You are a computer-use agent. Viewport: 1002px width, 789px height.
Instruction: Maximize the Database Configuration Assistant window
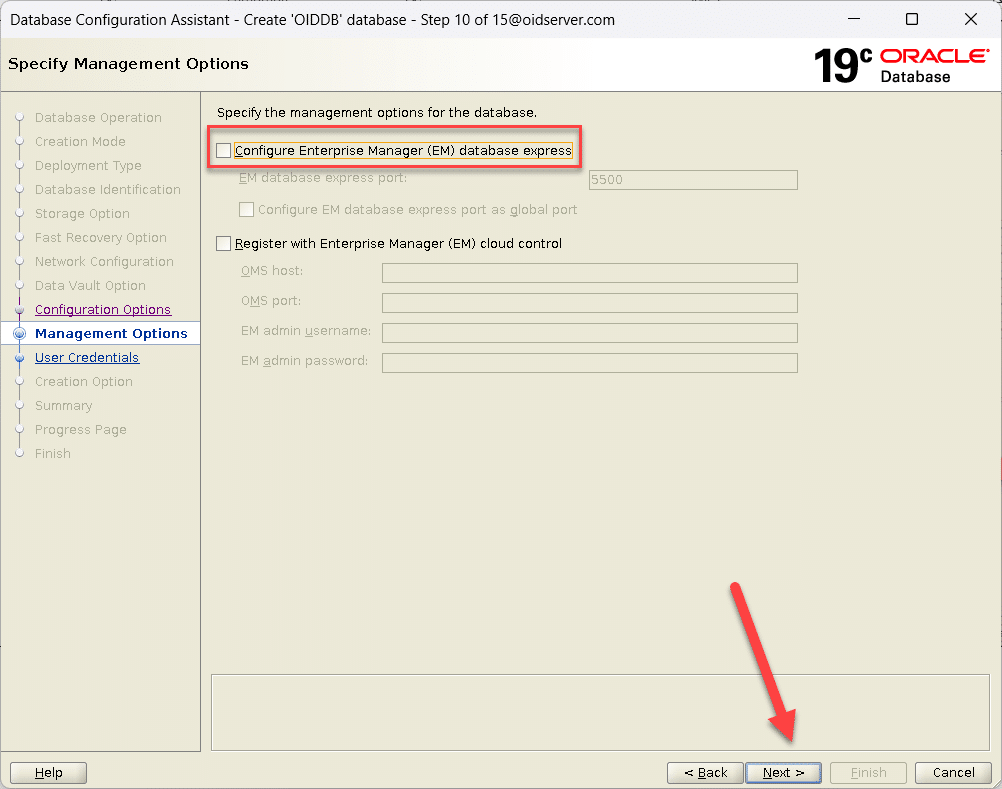[911, 19]
